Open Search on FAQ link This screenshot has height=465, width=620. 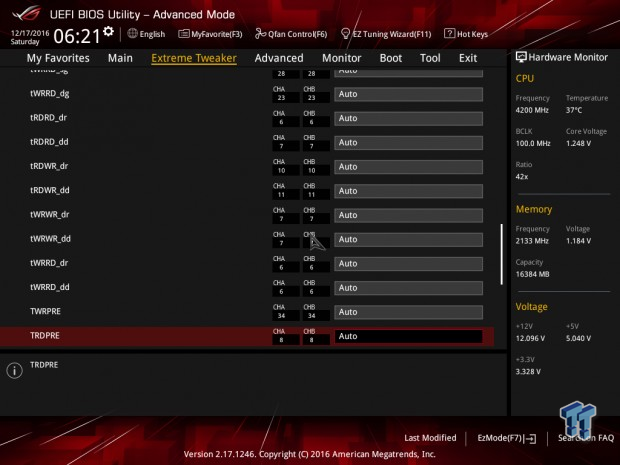586,438
